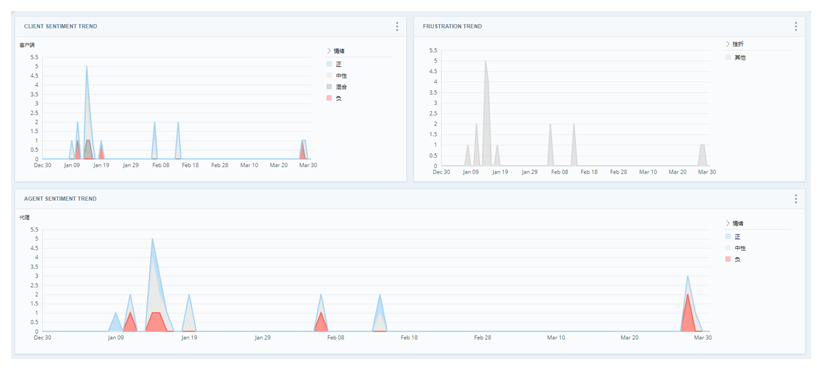Toggle 中性 series in agent sentiment legend
Screen dimensions: 823x371
735,248
